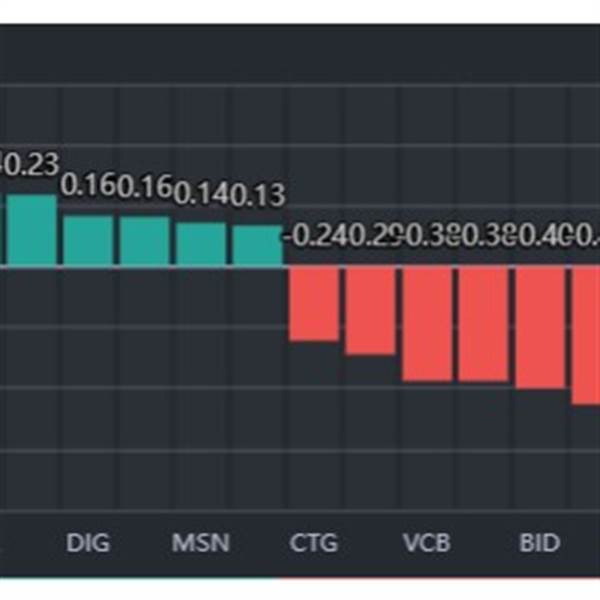The image size is (600, 600).
Task: Click the red CTG bar
Action: [x=312, y=303]
